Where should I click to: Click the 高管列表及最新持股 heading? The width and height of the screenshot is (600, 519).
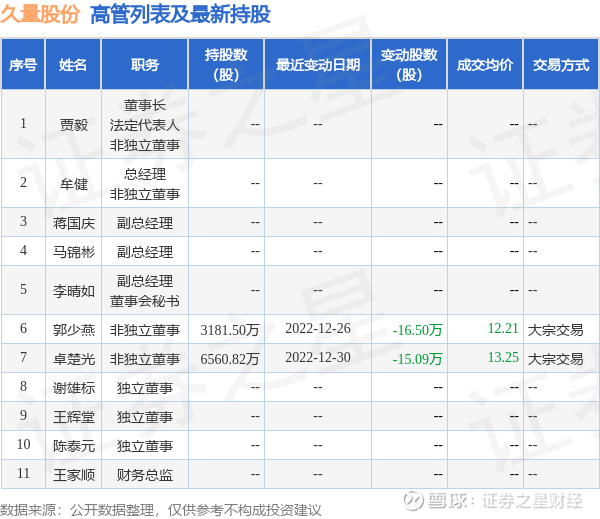tap(180, 14)
